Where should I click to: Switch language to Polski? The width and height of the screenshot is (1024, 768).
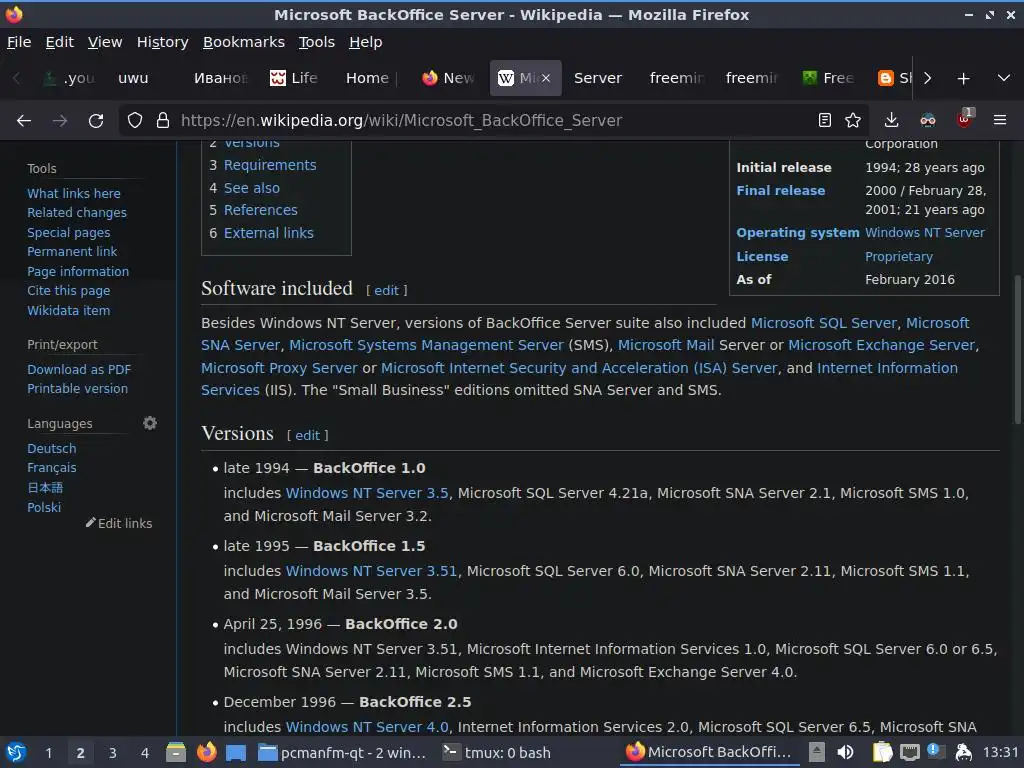(44, 507)
